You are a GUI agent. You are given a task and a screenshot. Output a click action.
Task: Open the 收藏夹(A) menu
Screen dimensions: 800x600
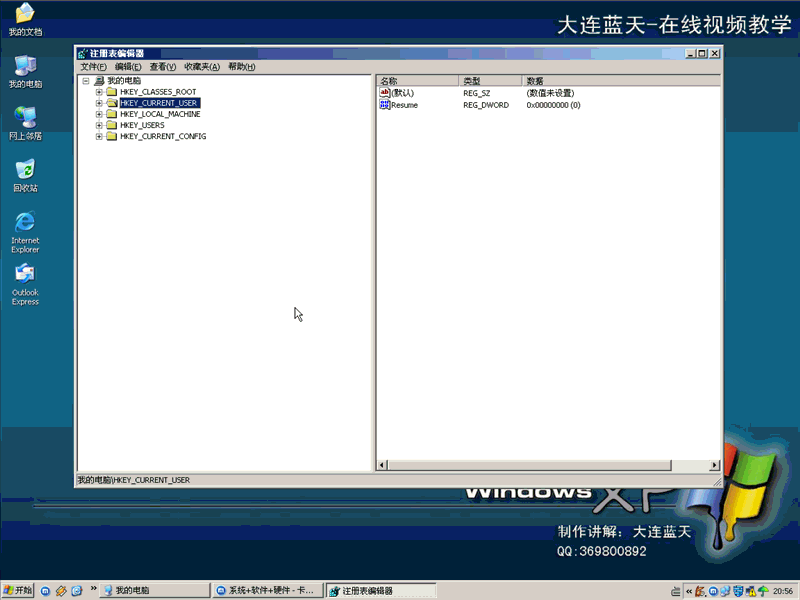[x=202, y=67]
